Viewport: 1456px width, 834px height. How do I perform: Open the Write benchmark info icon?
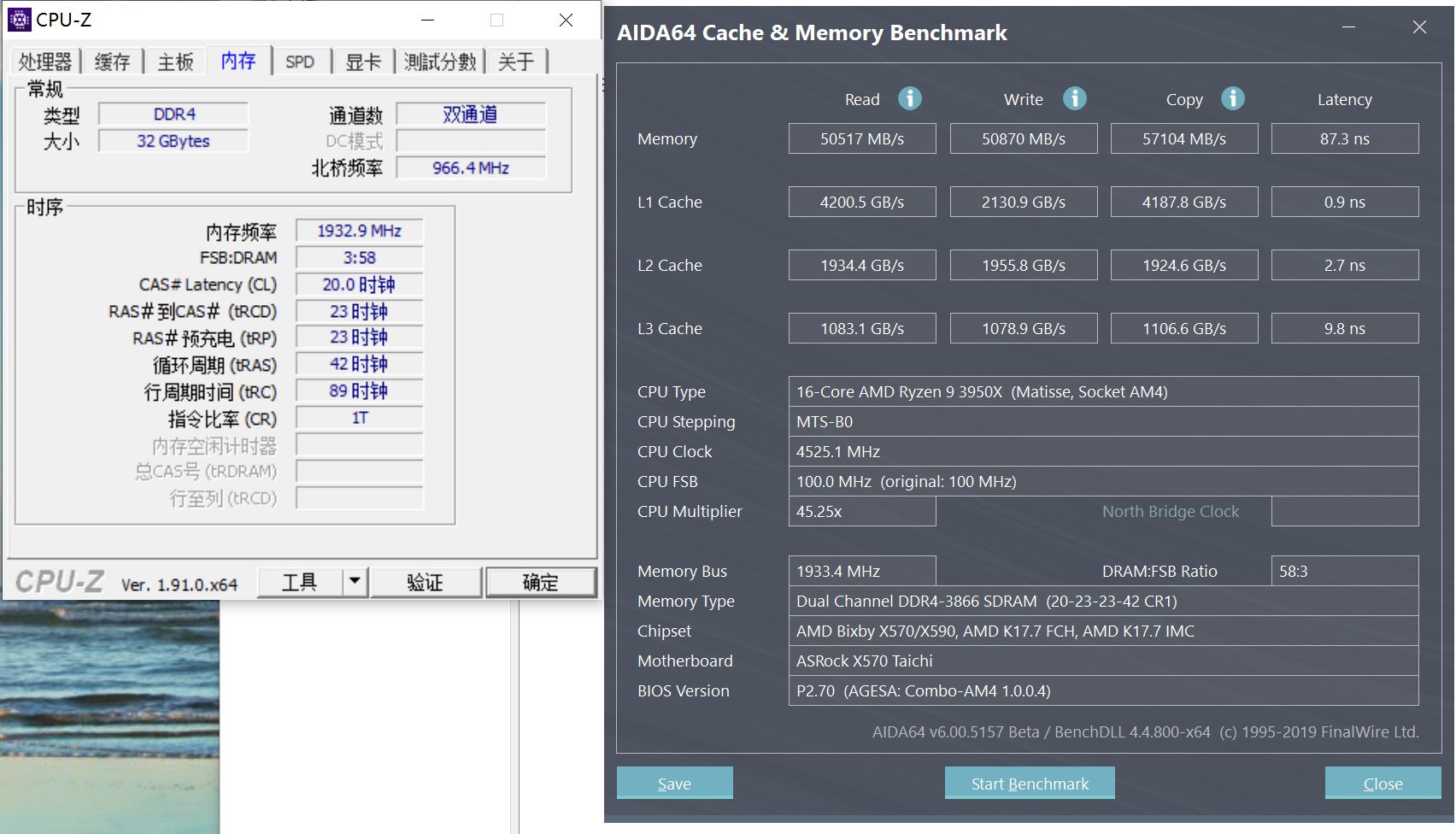coord(1075,98)
